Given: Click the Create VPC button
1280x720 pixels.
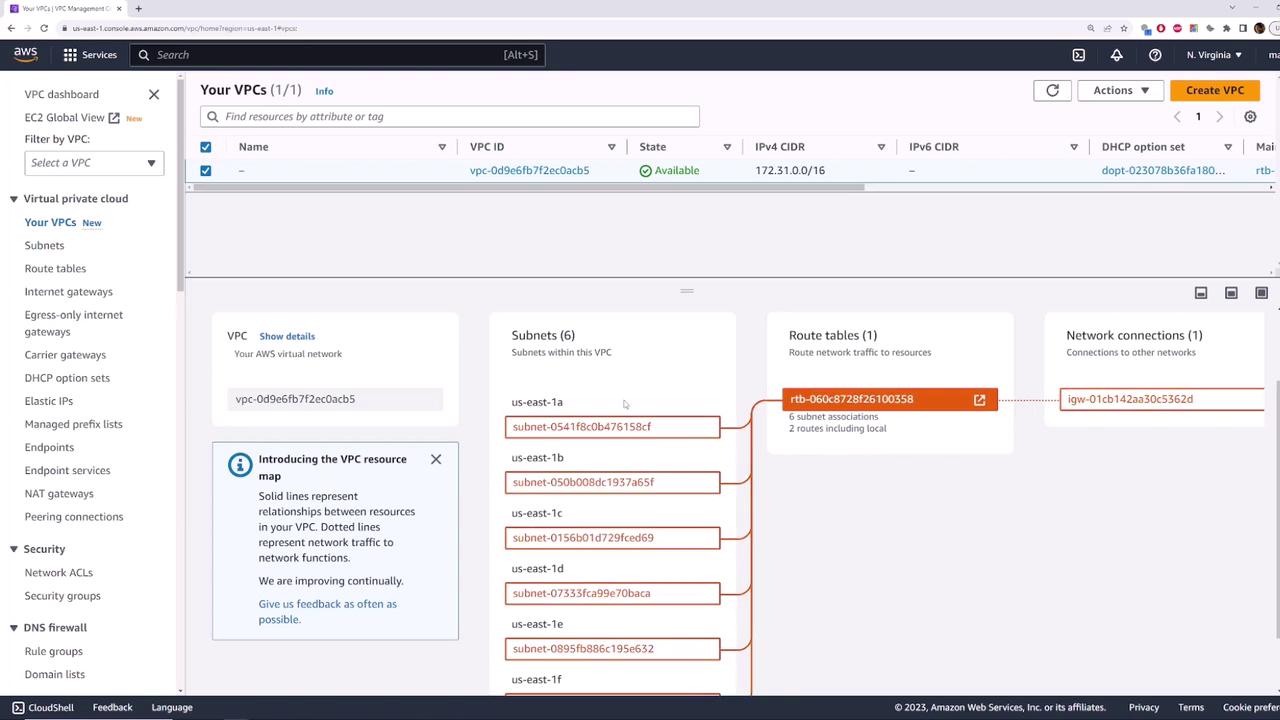Looking at the screenshot, I should pos(1215,90).
